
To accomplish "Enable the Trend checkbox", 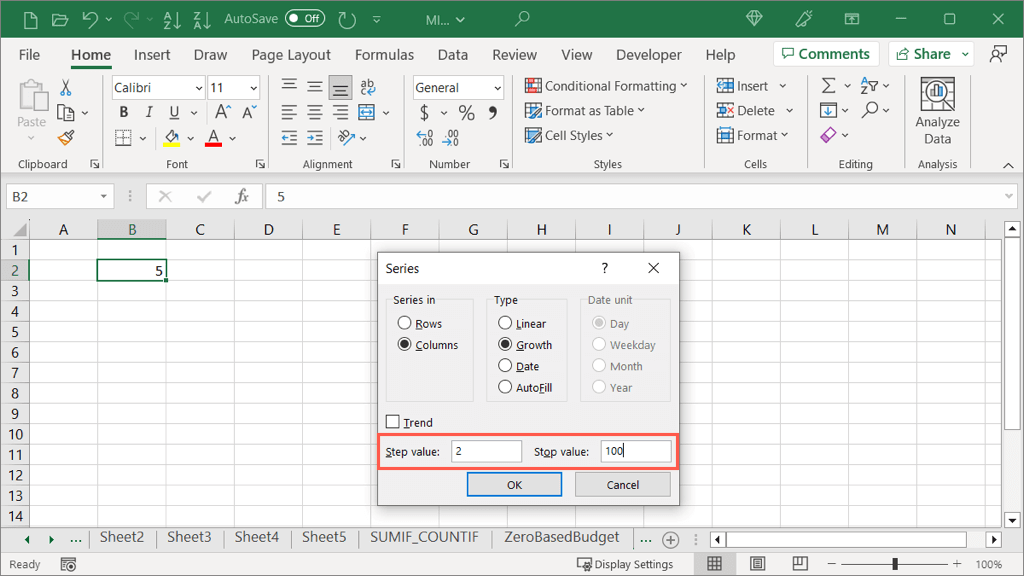I will point(393,422).
